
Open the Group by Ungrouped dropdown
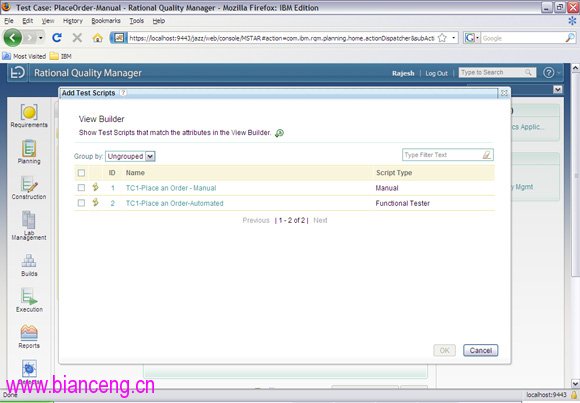point(130,157)
